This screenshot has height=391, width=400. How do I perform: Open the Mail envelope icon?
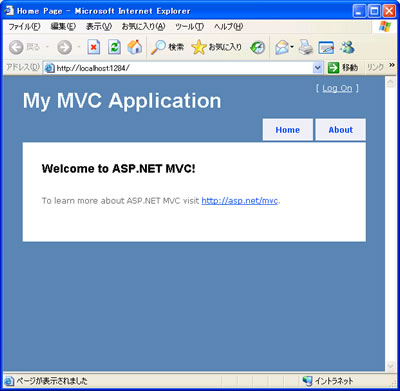282,47
